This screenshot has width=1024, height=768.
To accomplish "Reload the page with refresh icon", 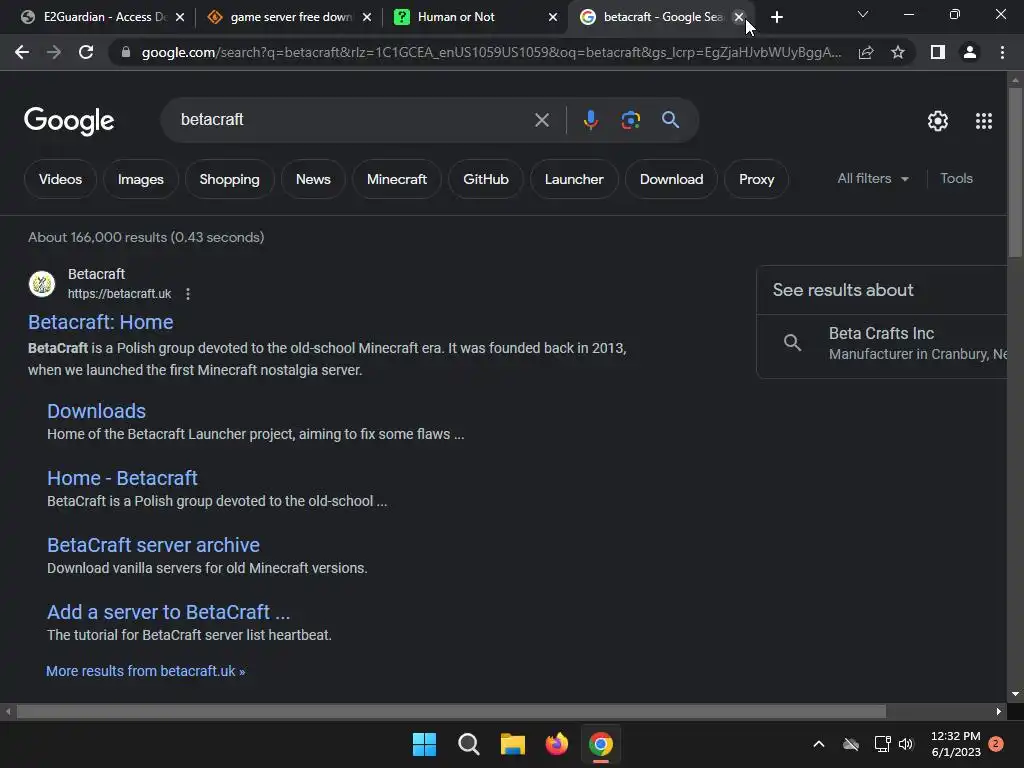I will 86,52.
